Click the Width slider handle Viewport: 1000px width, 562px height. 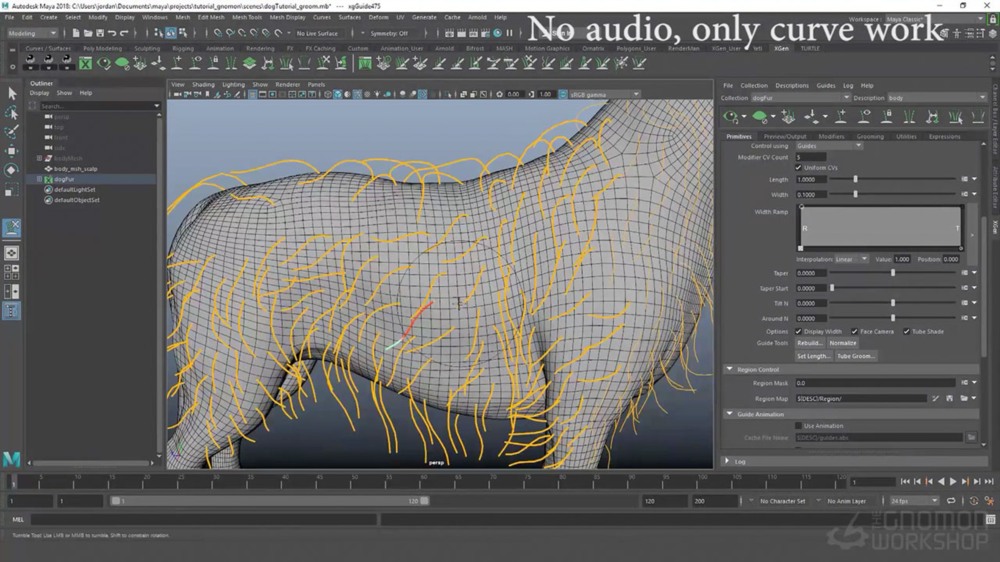click(855, 195)
